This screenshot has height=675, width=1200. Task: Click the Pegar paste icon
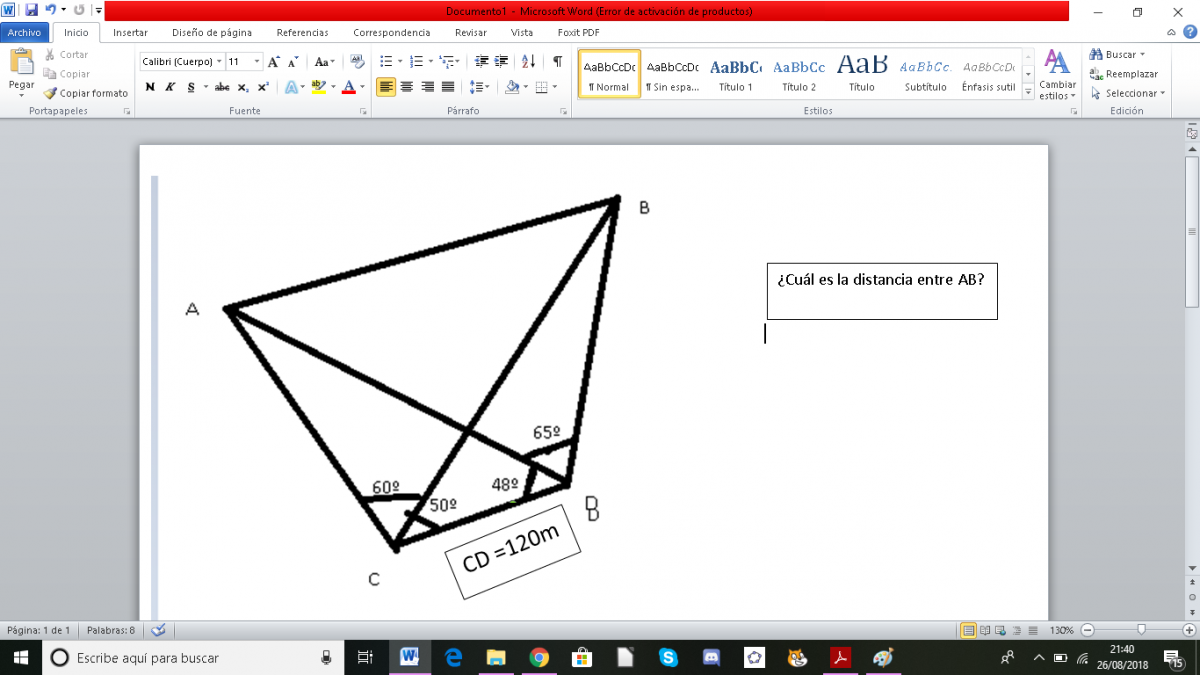tap(21, 64)
